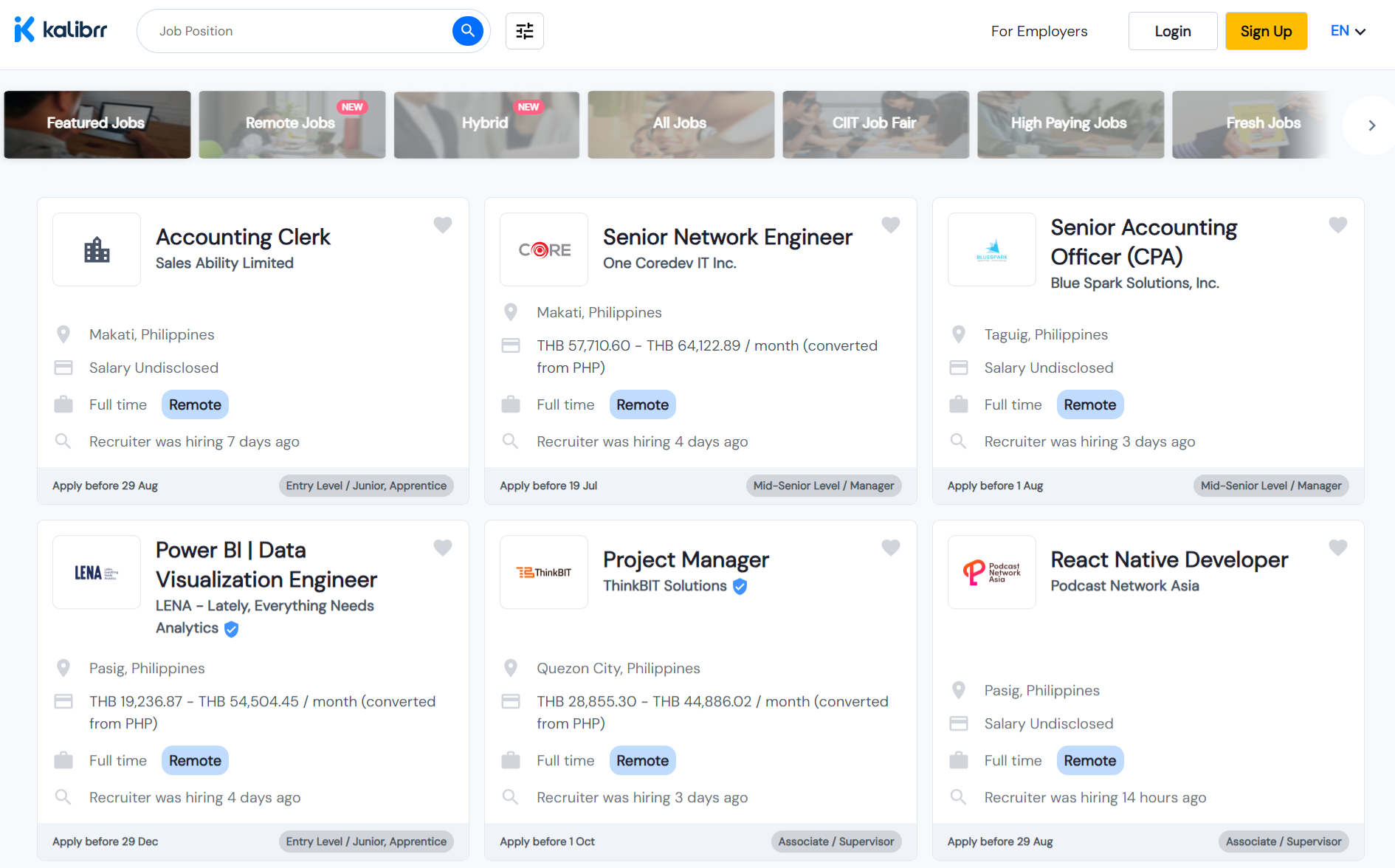Click recruiter search icon on React Native card
The image size is (1395, 868).
(x=958, y=797)
